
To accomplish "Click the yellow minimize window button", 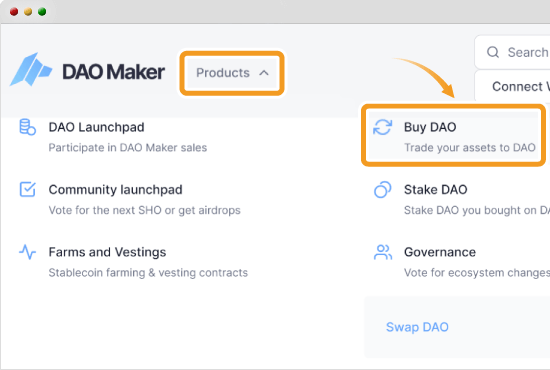I will pyautogui.click(x=28, y=12).
